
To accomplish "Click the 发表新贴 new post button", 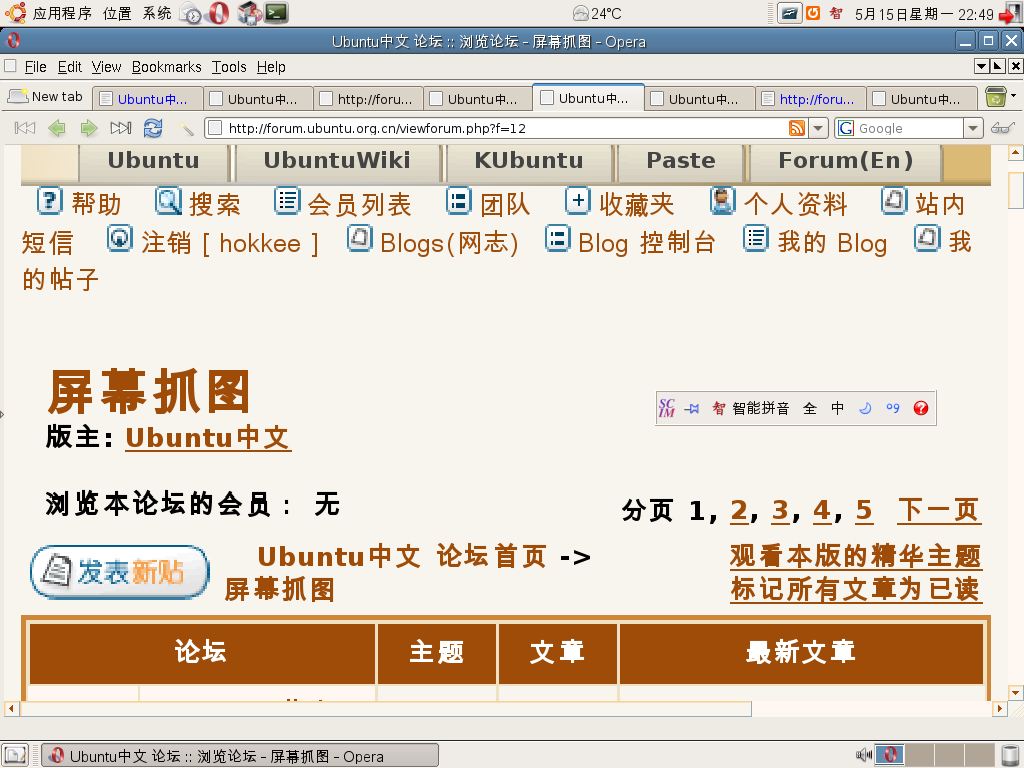I will coord(120,572).
